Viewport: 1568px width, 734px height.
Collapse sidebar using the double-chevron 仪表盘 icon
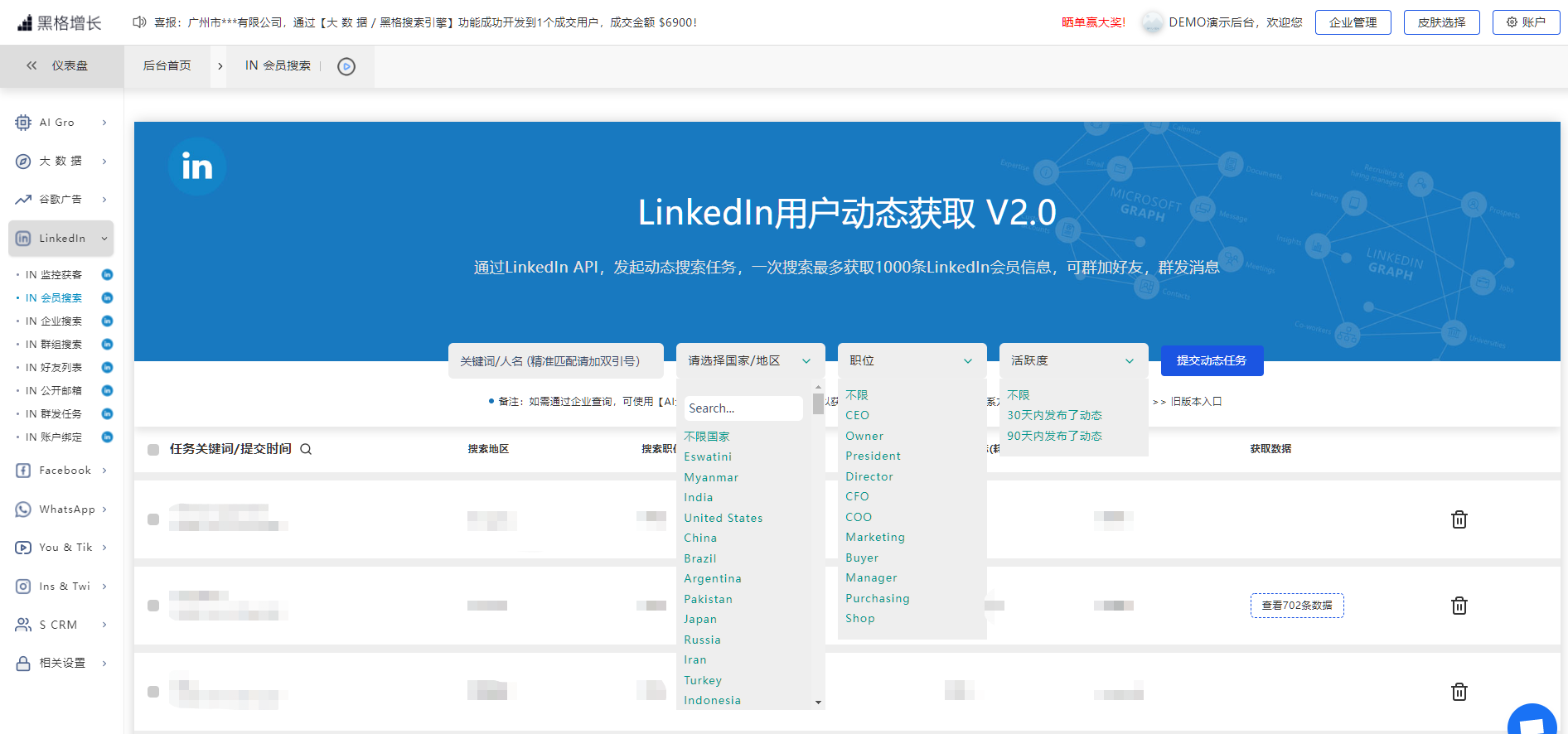coord(31,65)
